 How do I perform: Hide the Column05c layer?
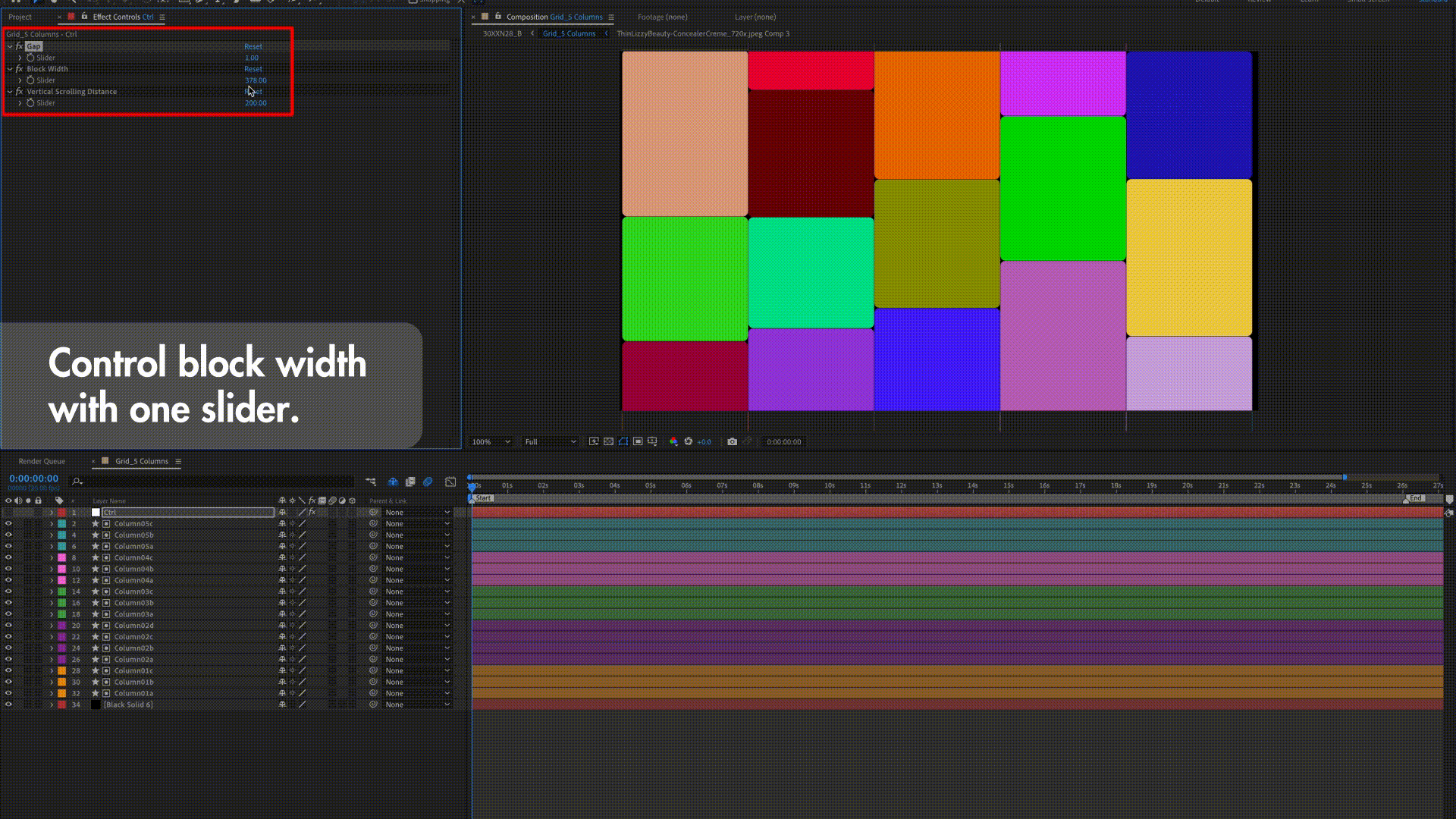pos(8,523)
